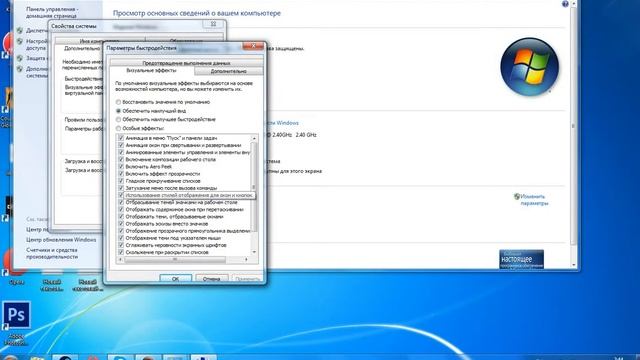Uncheck Отображение тени под указателем мыши
This screenshot has width=640, height=360.
tap(121, 238)
